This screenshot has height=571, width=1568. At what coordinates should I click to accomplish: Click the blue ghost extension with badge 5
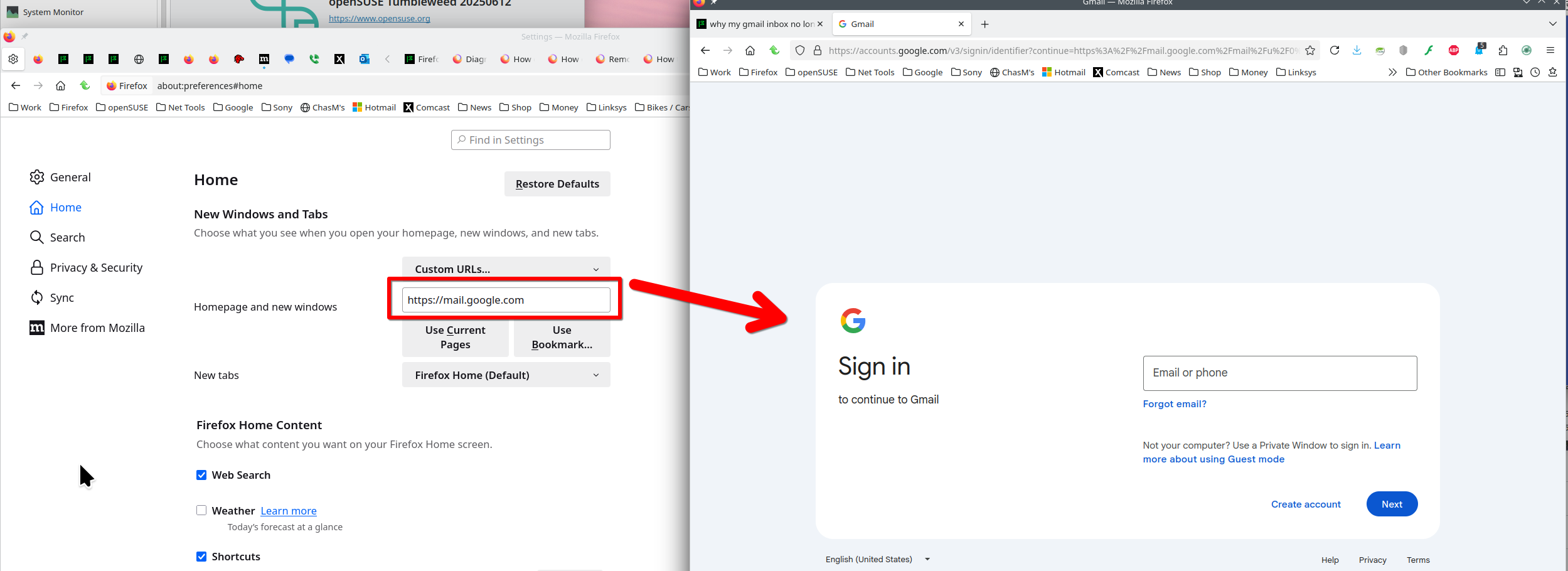pyautogui.click(x=1480, y=50)
